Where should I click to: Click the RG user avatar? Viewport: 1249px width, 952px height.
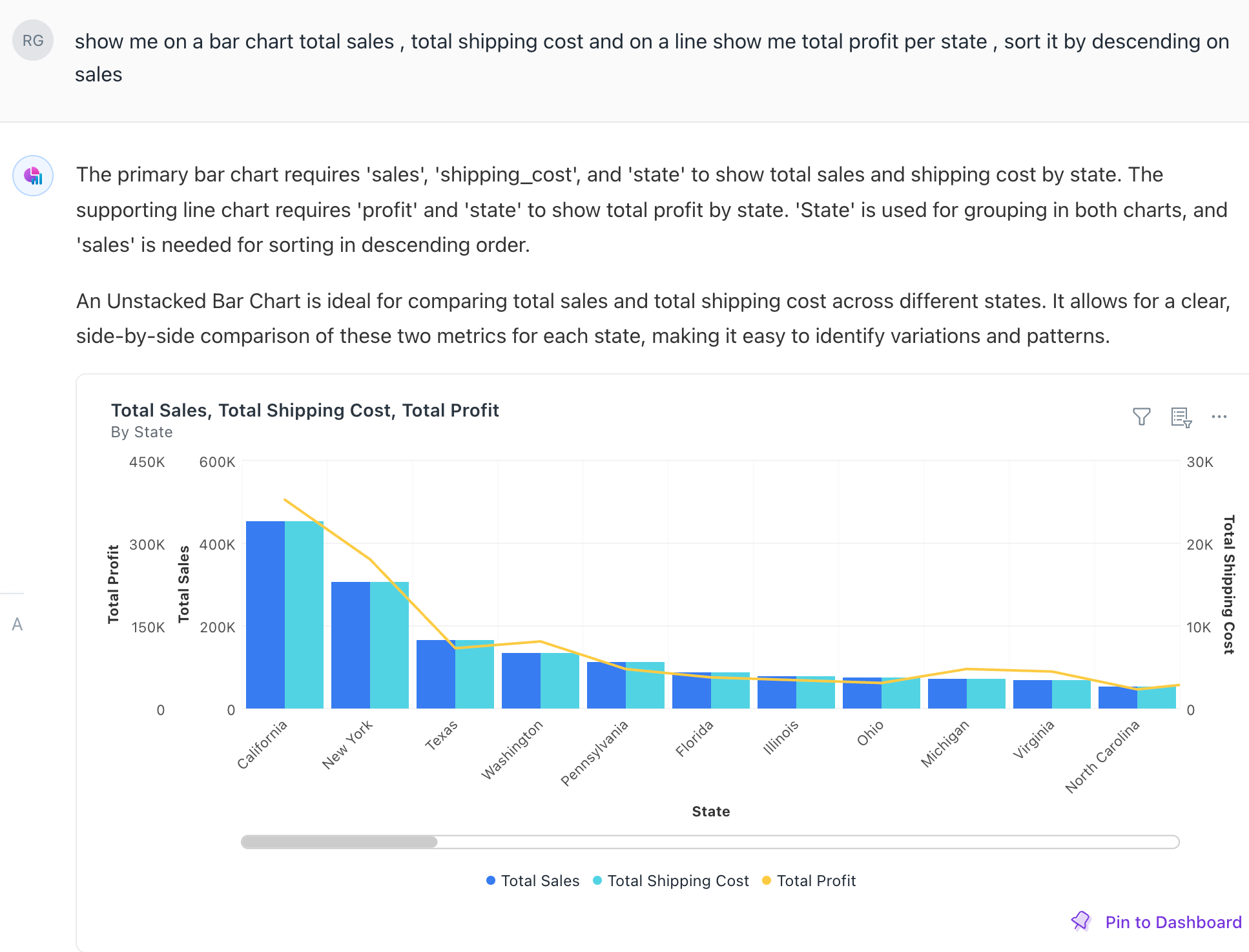[x=33, y=41]
